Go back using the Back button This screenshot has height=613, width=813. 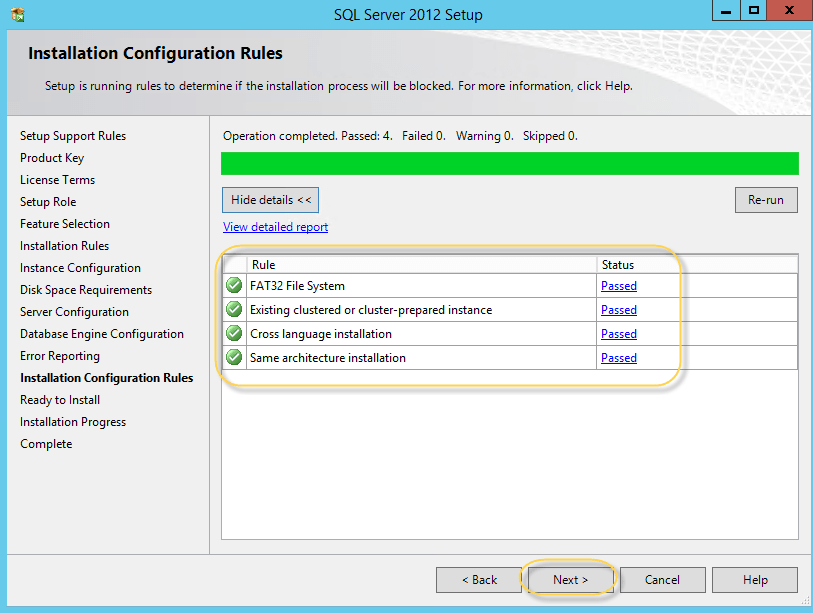click(479, 580)
